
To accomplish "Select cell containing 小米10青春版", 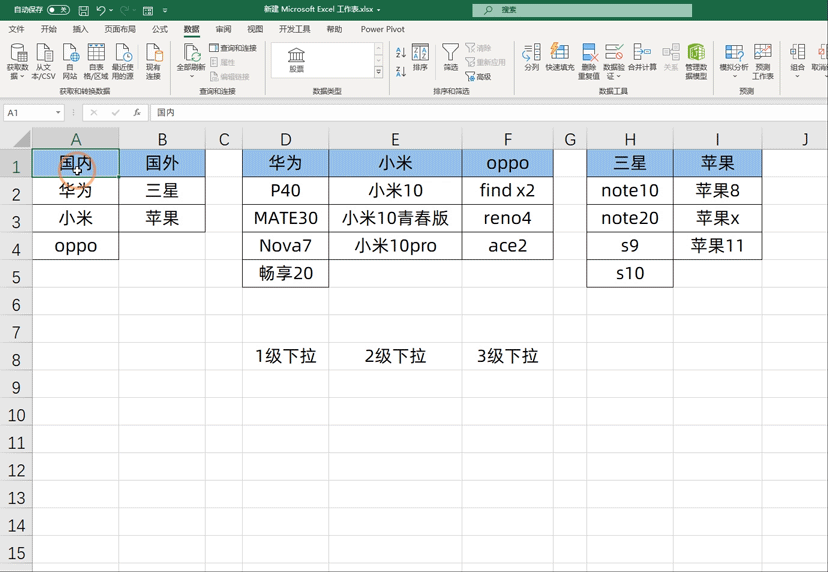I will click(x=395, y=218).
